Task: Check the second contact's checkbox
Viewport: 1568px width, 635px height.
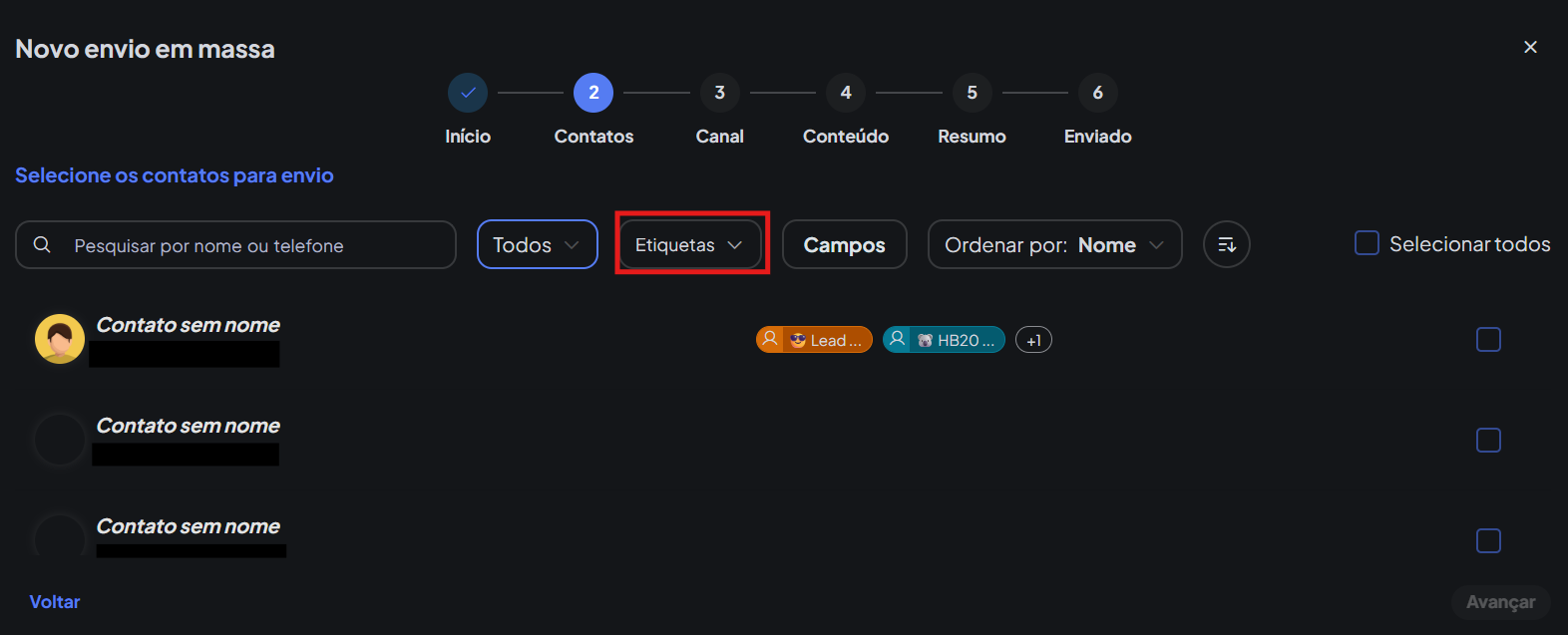Action: [1488, 440]
